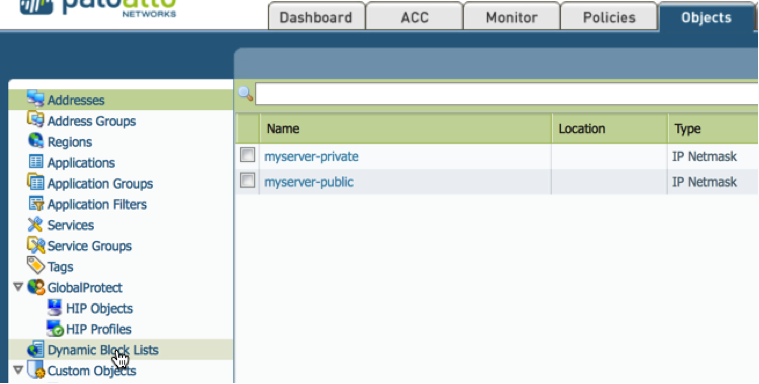Click the GlobalProtect icon
759x384 pixels.
click(x=36, y=287)
